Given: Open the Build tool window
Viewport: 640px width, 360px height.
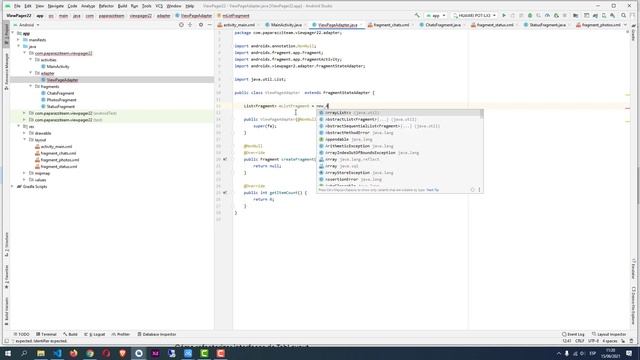Looking at the screenshot, I should click(x=70, y=334).
